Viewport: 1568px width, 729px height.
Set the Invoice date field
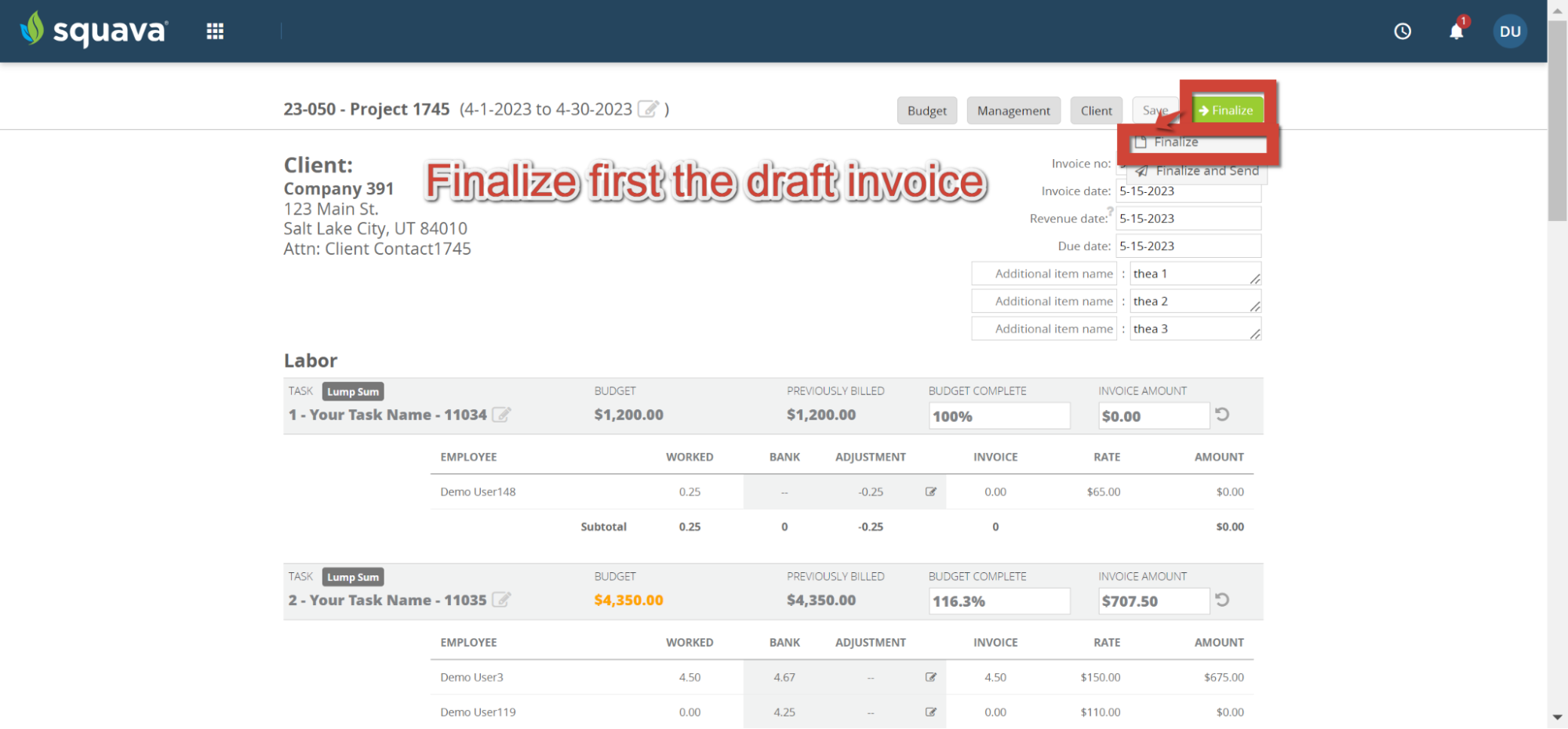[x=1188, y=191]
